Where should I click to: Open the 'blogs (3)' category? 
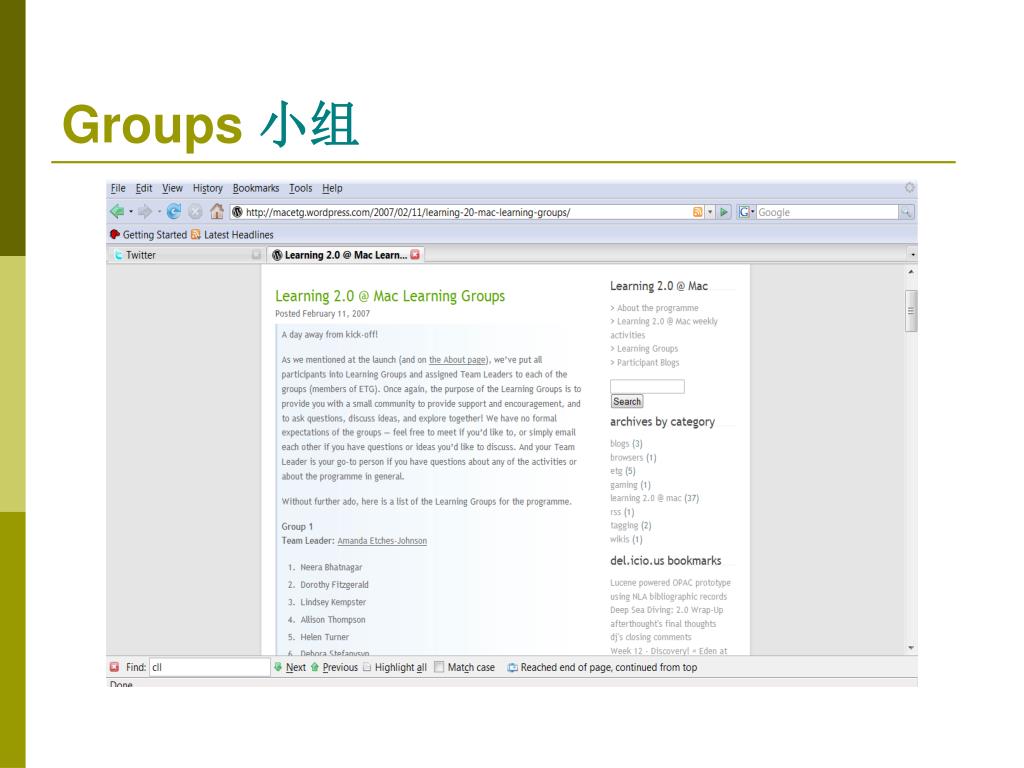point(626,443)
